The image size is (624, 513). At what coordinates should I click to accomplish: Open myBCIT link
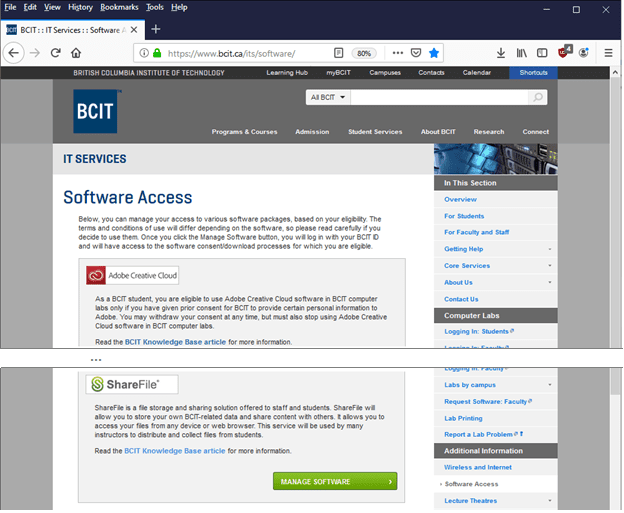click(338, 72)
